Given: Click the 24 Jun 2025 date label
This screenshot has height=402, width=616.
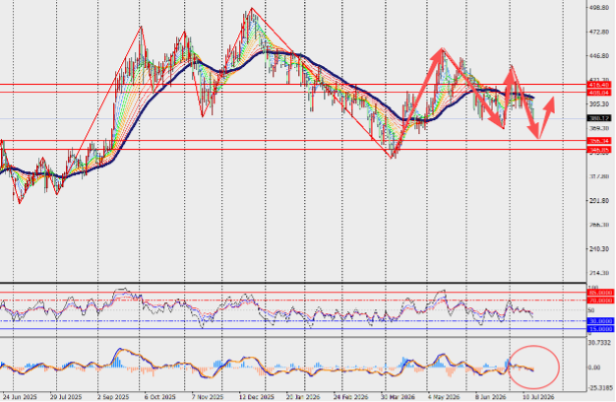Looking at the screenshot, I should (19, 397).
